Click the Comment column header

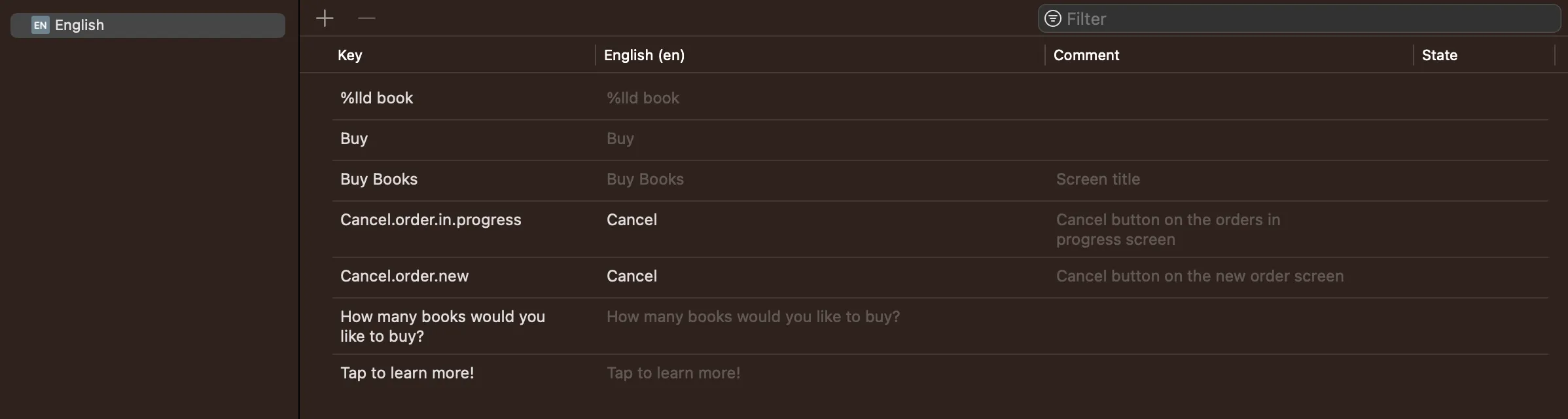click(x=1086, y=55)
